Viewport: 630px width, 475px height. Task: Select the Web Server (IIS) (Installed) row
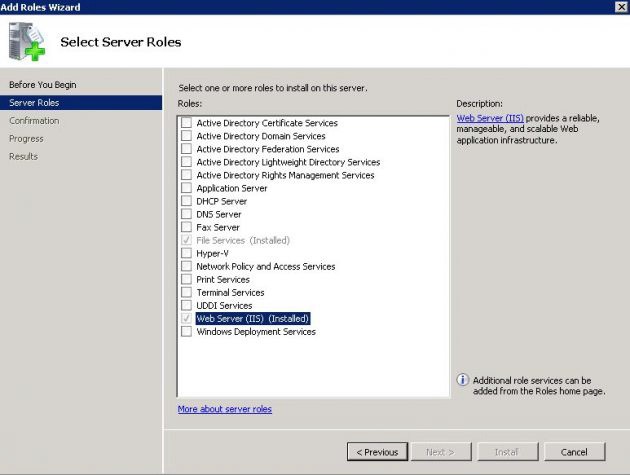(x=253, y=318)
